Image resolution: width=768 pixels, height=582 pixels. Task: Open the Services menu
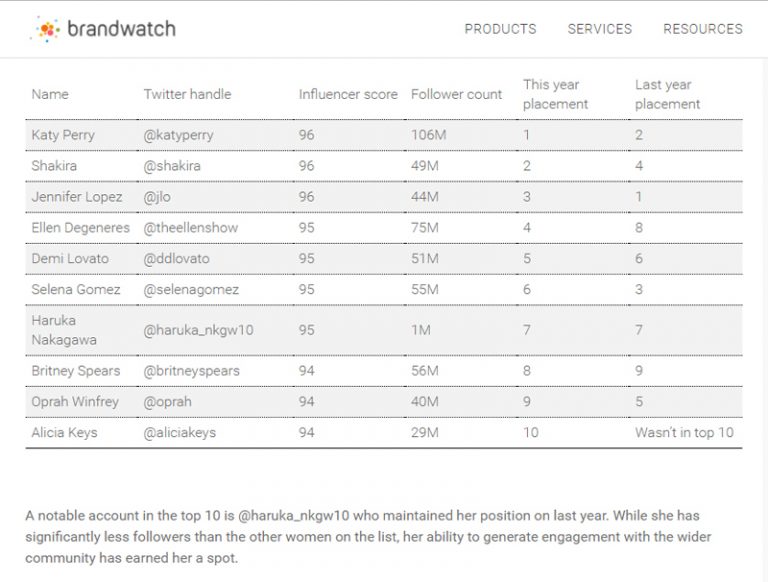[x=600, y=29]
